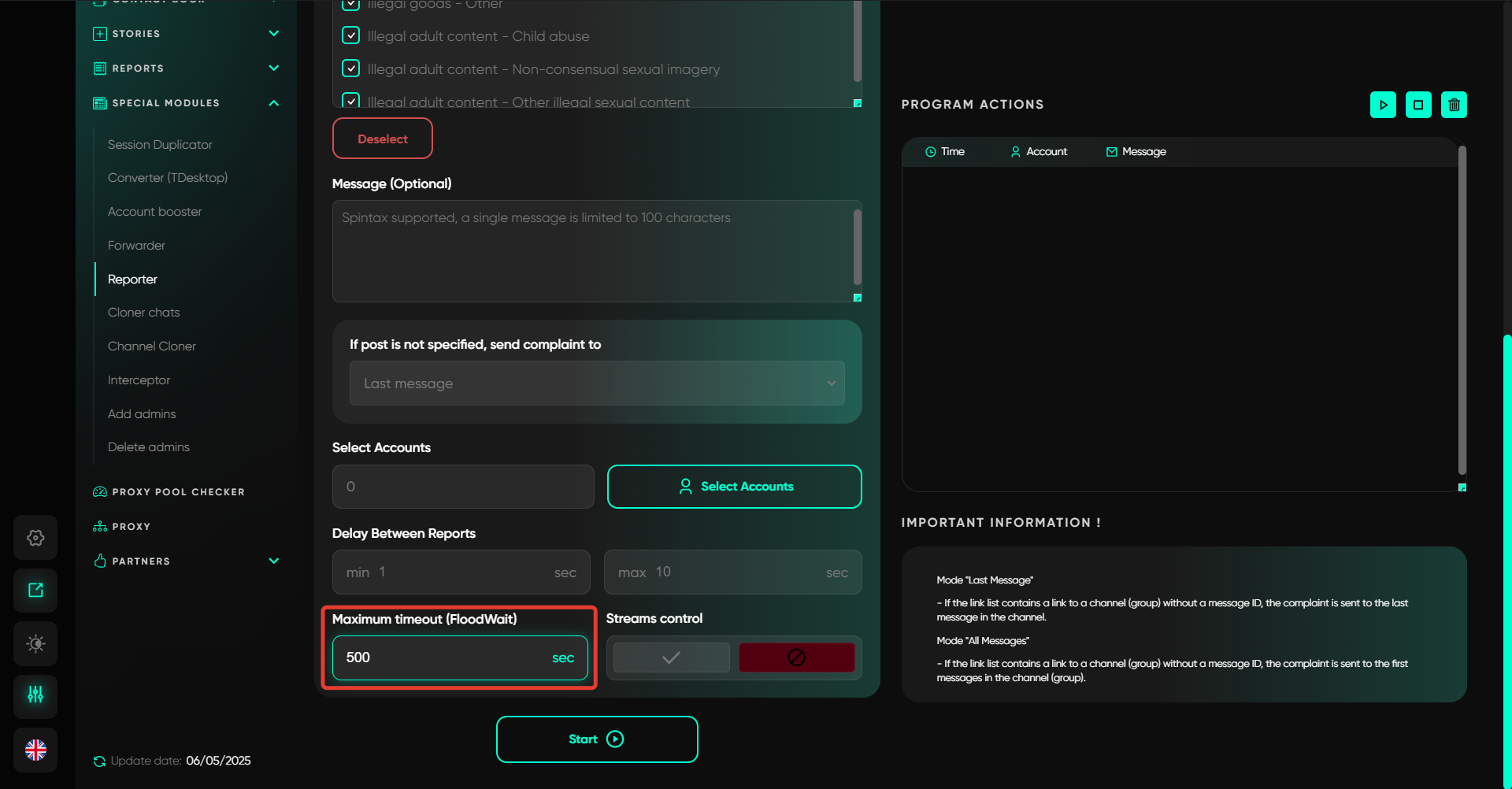Uncheck the 'Illegal adult content - Child abuse' checkbox
Screen dimensions: 1512x789
point(351,35)
